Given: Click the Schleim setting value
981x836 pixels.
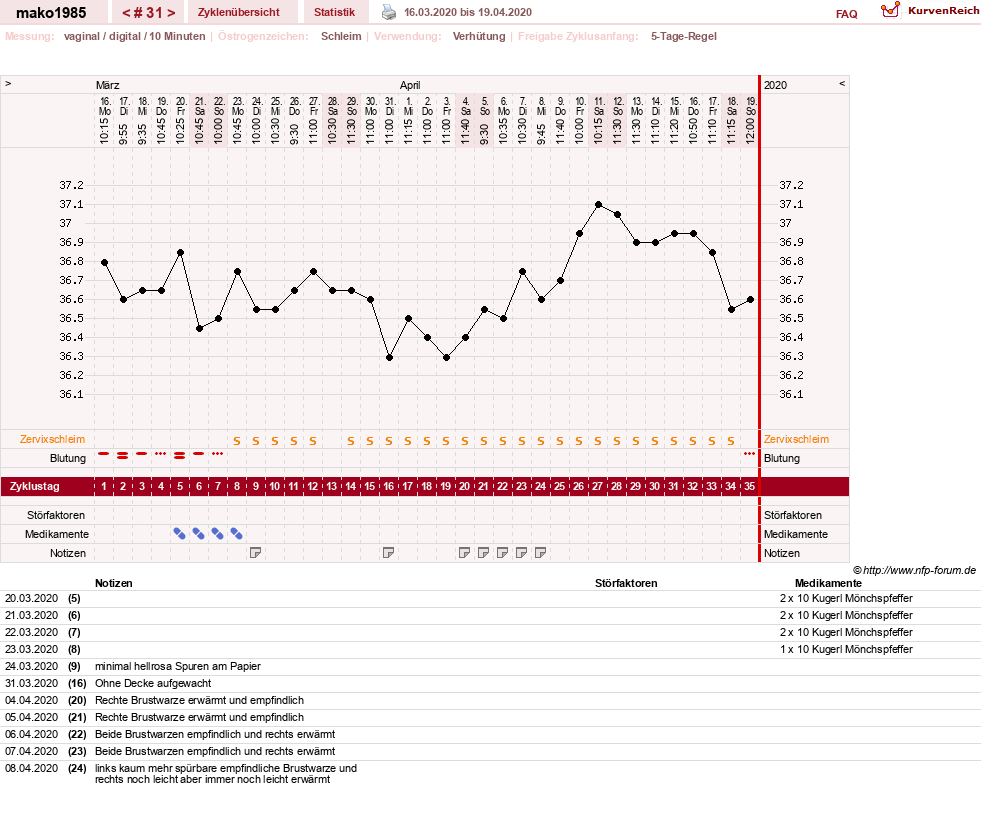Looking at the screenshot, I should [341, 36].
